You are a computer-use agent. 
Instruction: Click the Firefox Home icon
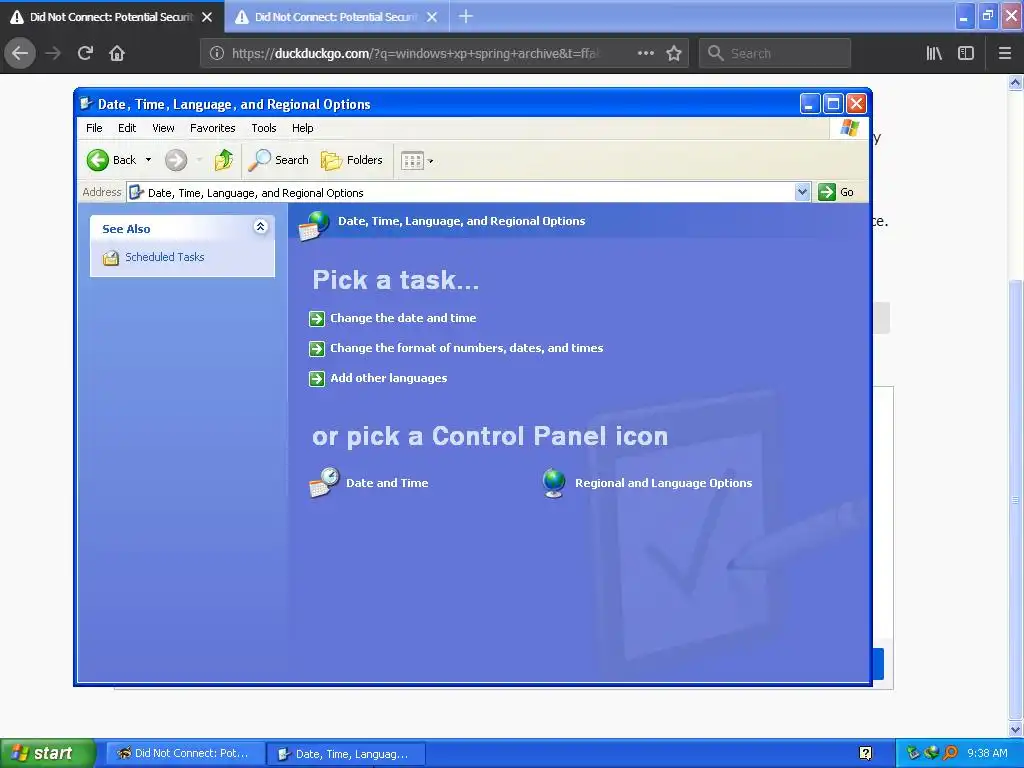click(x=117, y=53)
